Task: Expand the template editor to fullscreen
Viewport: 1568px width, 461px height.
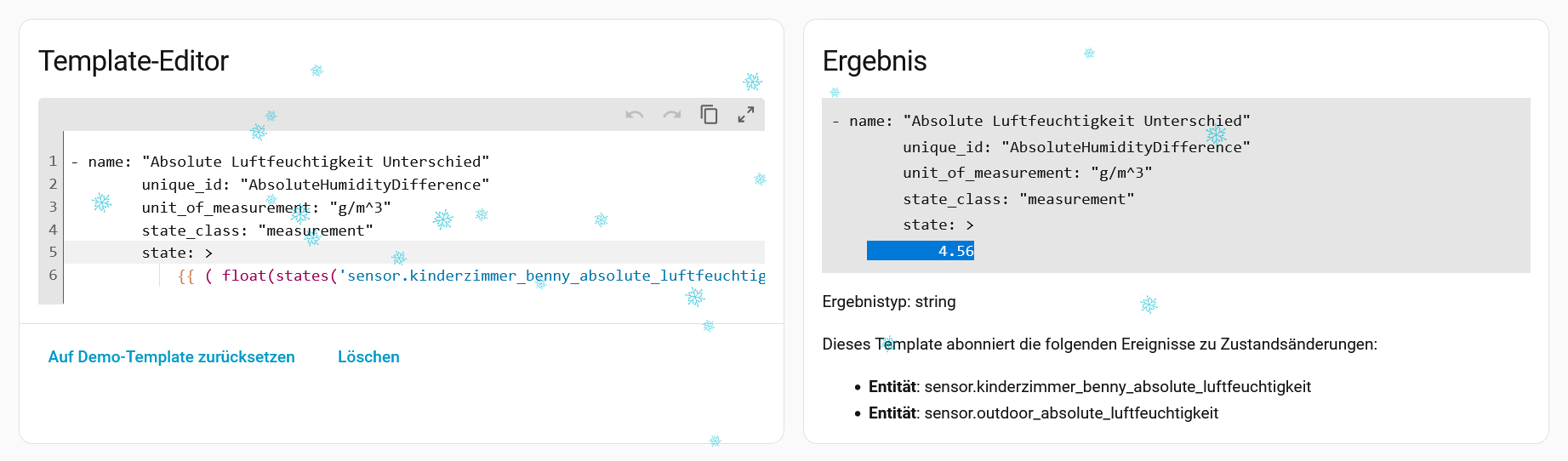Action: tap(746, 115)
